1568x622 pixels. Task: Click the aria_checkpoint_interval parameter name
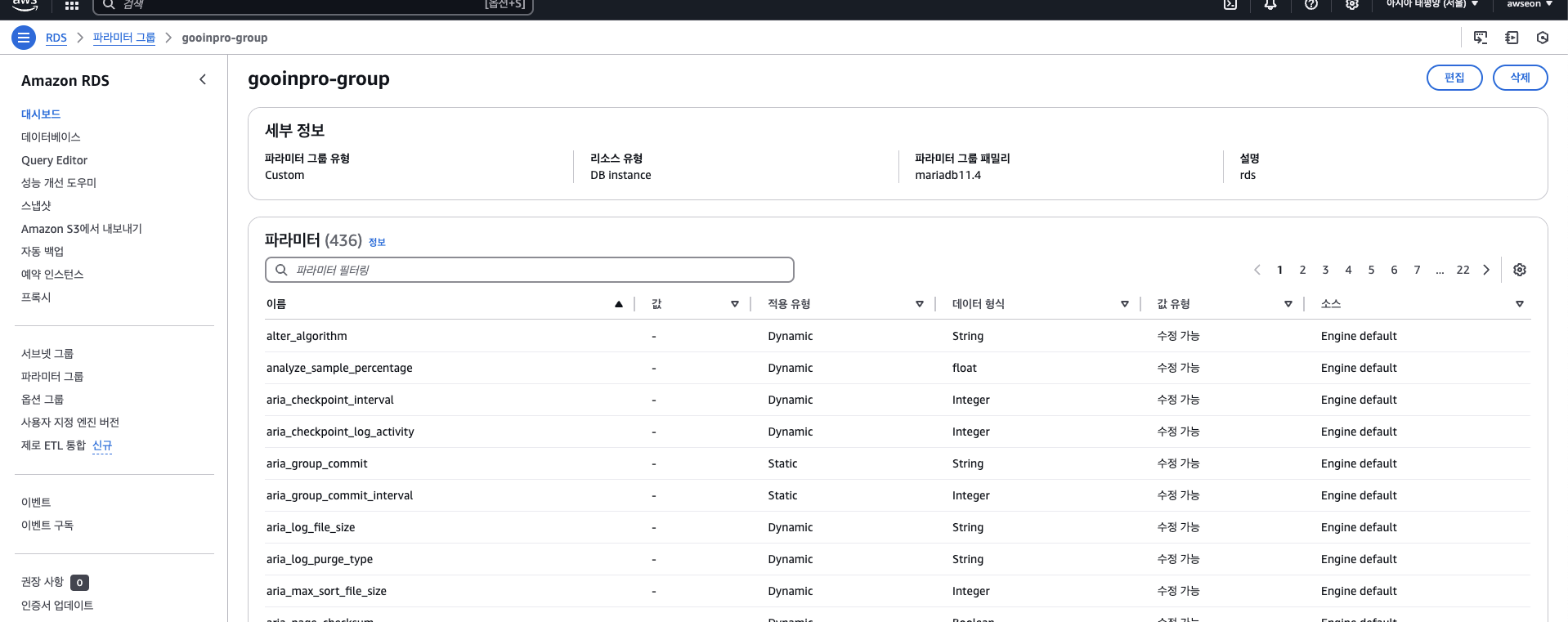(330, 400)
